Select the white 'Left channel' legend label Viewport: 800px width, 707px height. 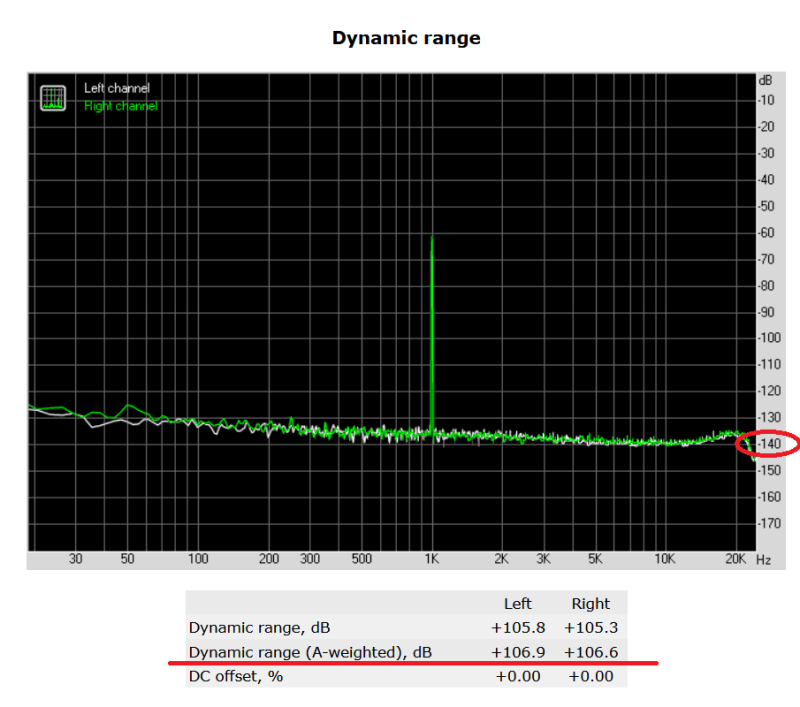click(x=117, y=89)
